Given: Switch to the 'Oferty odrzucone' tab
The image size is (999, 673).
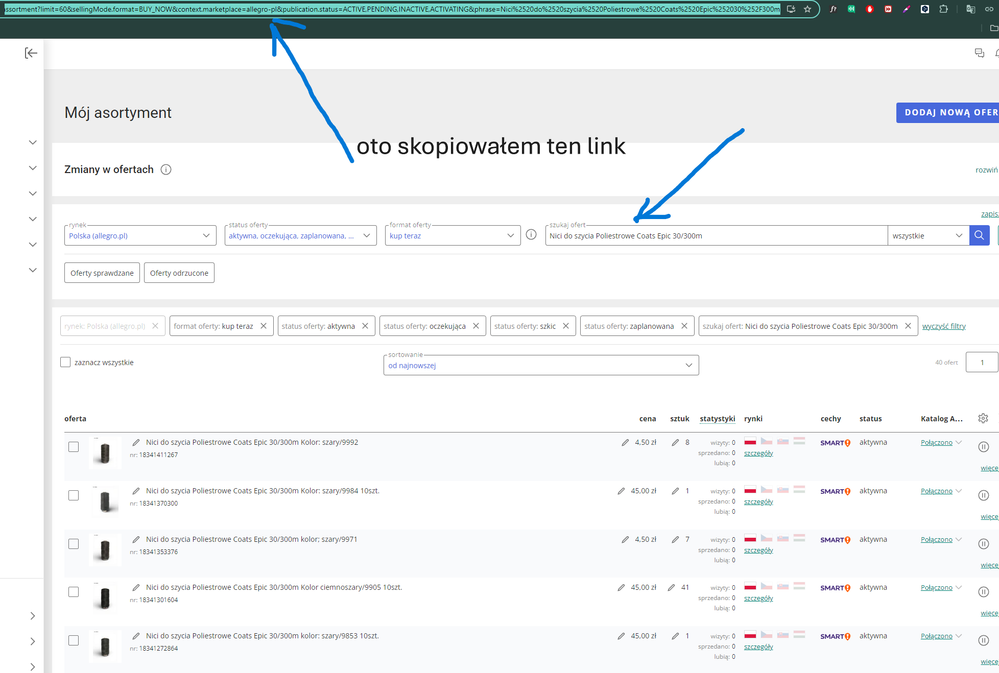Looking at the screenshot, I should pyautogui.click(x=179, y=273).
